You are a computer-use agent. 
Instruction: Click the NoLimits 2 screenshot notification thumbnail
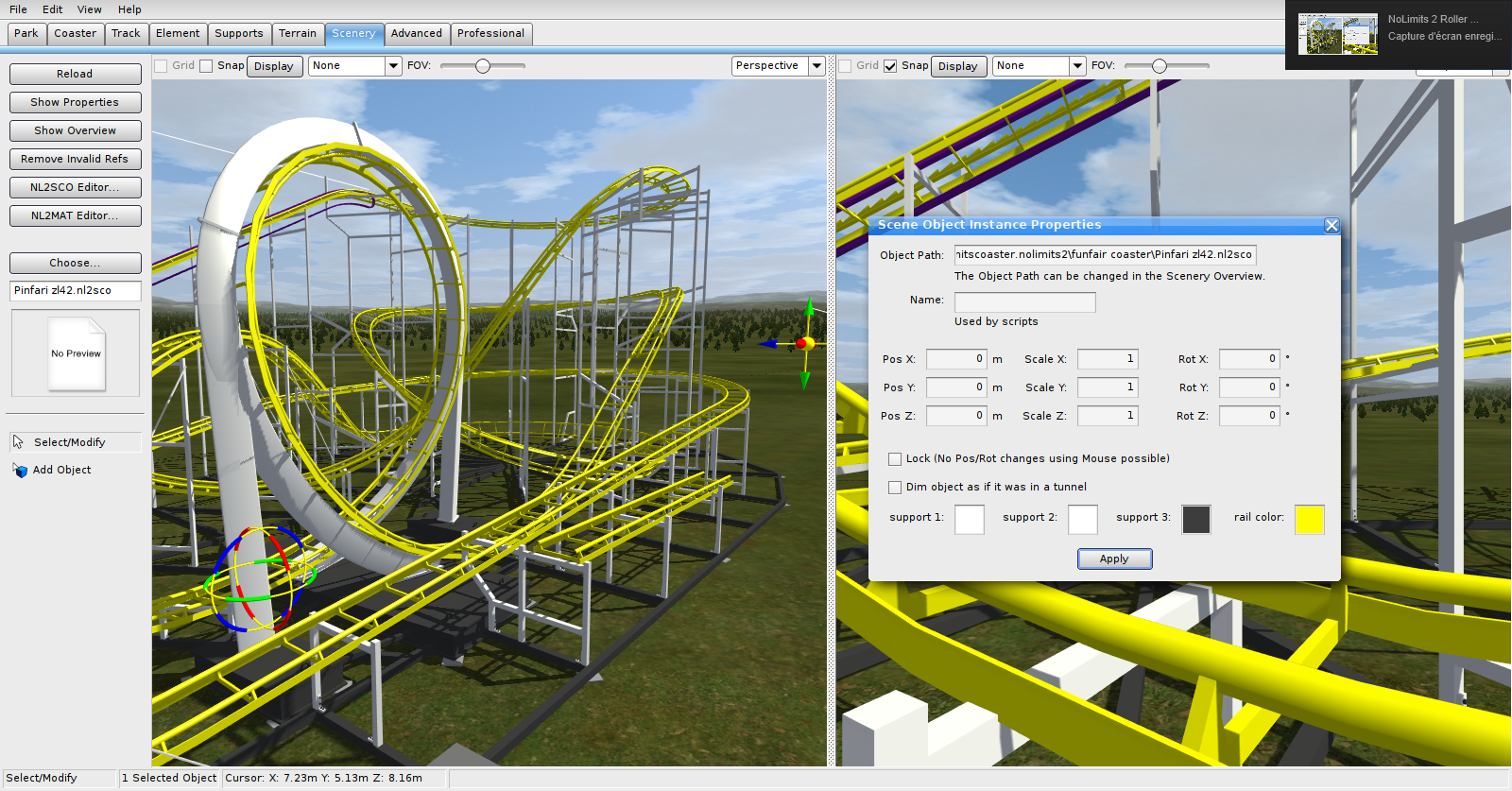1337,34
